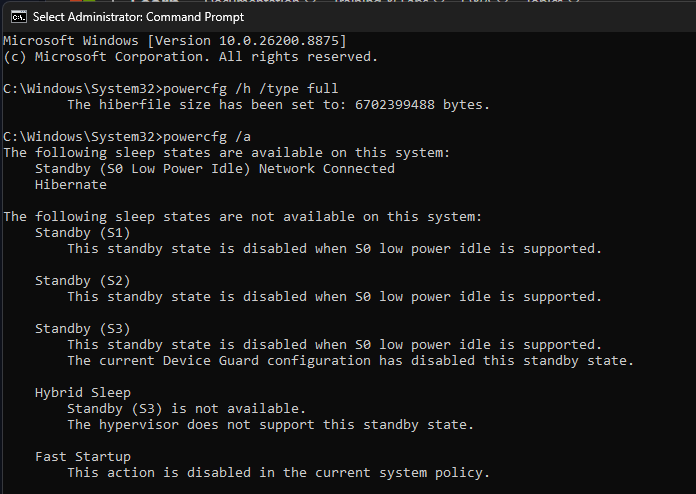Click the 'Standby (S1)' entry
Screen dimensions: 696x494
click(x=83, y=233)
